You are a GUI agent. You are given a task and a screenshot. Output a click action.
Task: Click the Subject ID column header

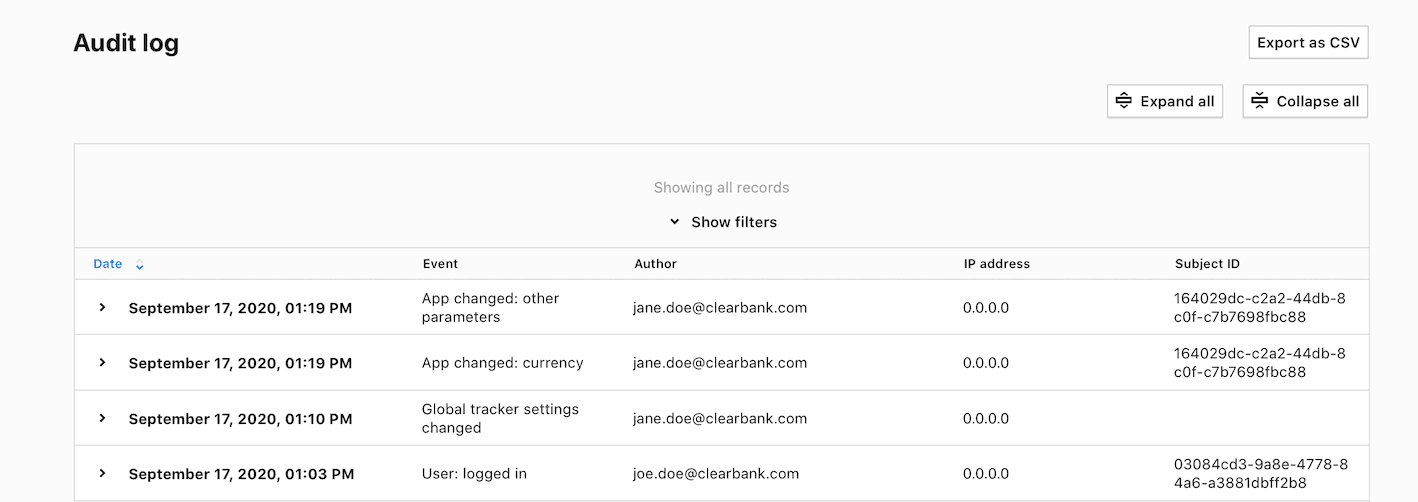coord(1207,264)
